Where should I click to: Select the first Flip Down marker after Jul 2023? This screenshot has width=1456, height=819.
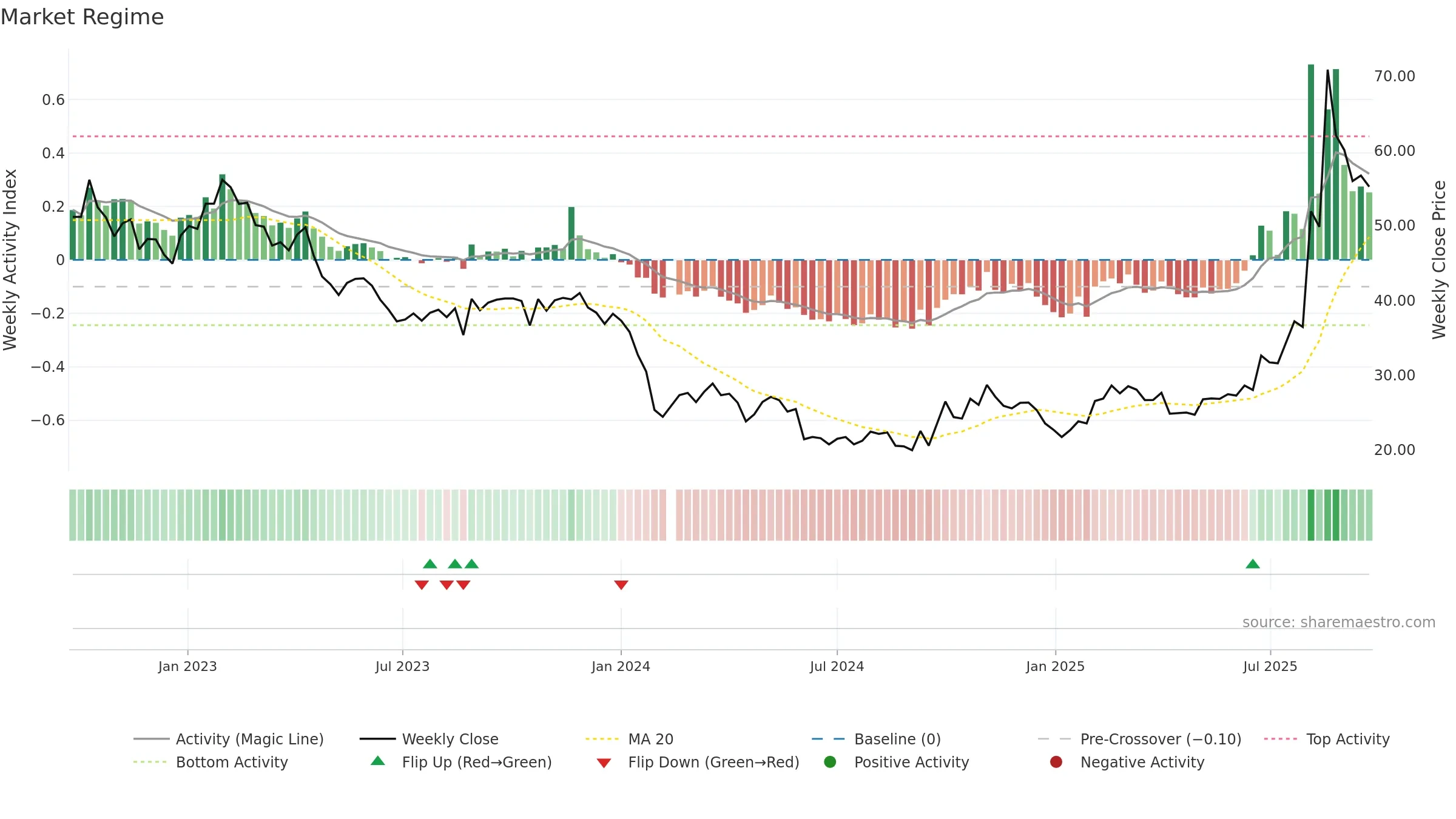422,585
